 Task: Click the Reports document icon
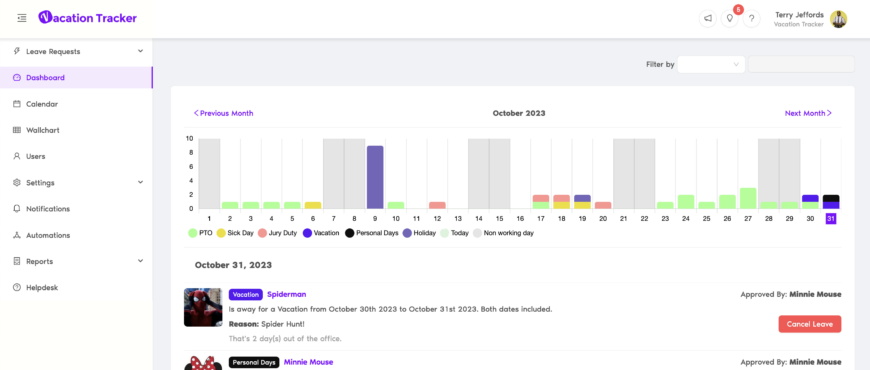click(x=17, y=261)
